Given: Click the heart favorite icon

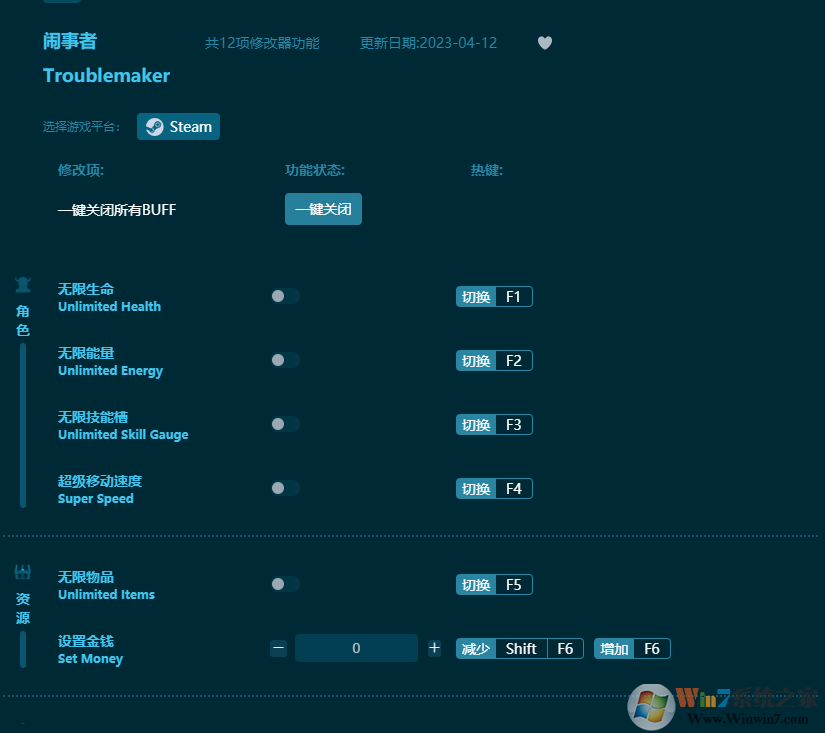Looking at the screenshot, I should [545, 43].
